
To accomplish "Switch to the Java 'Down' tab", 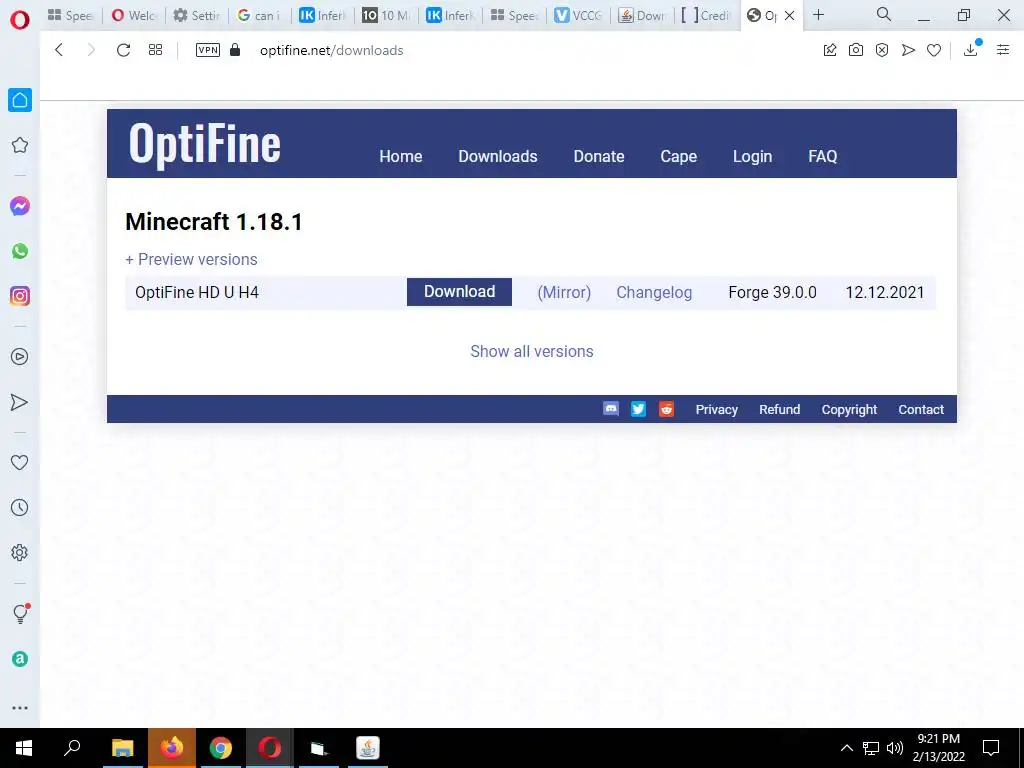I will tap(641, 15).
